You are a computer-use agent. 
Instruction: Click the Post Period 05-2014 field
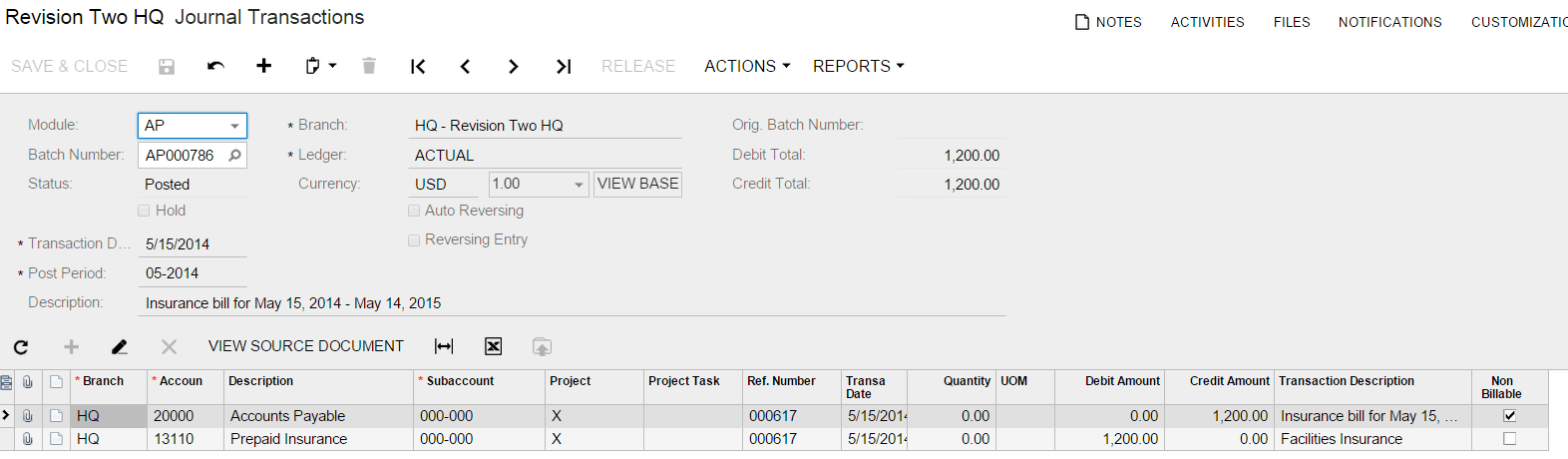pyautogui.click(x=193, y=273)
